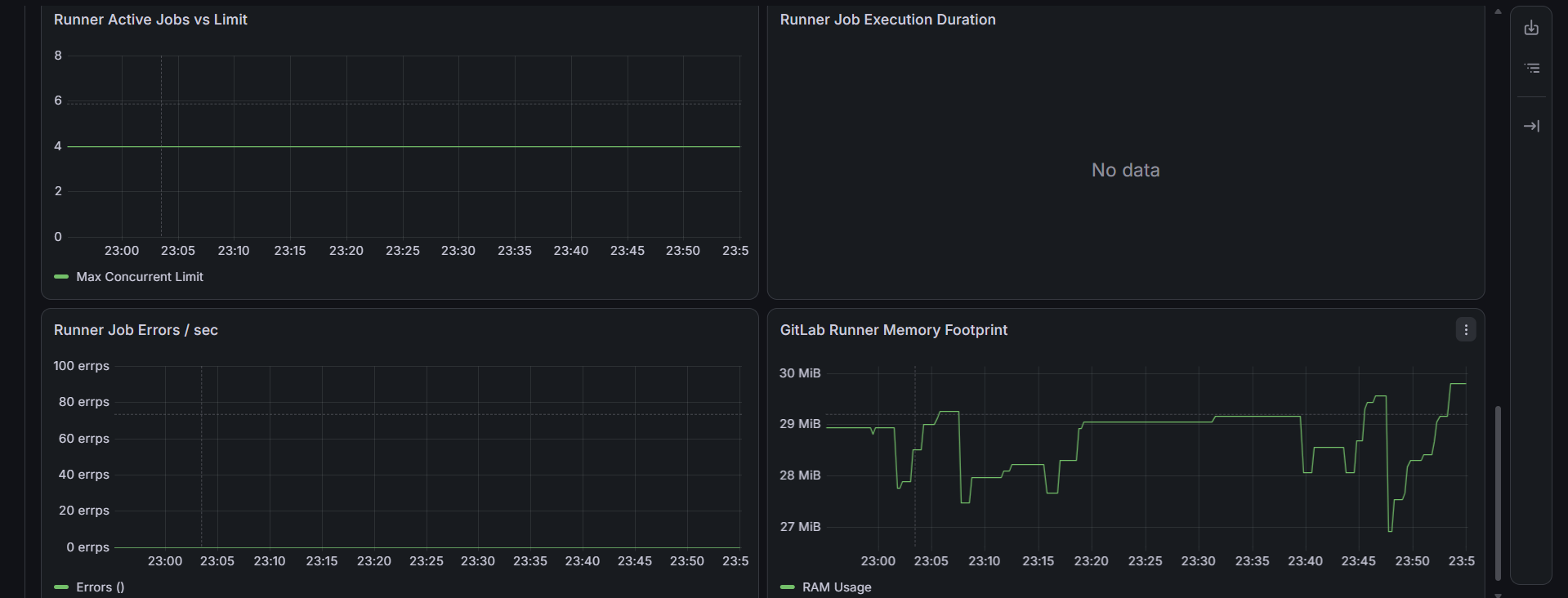Click the "40 errps" axis label
1568x598 pixels.
point(84,475)
